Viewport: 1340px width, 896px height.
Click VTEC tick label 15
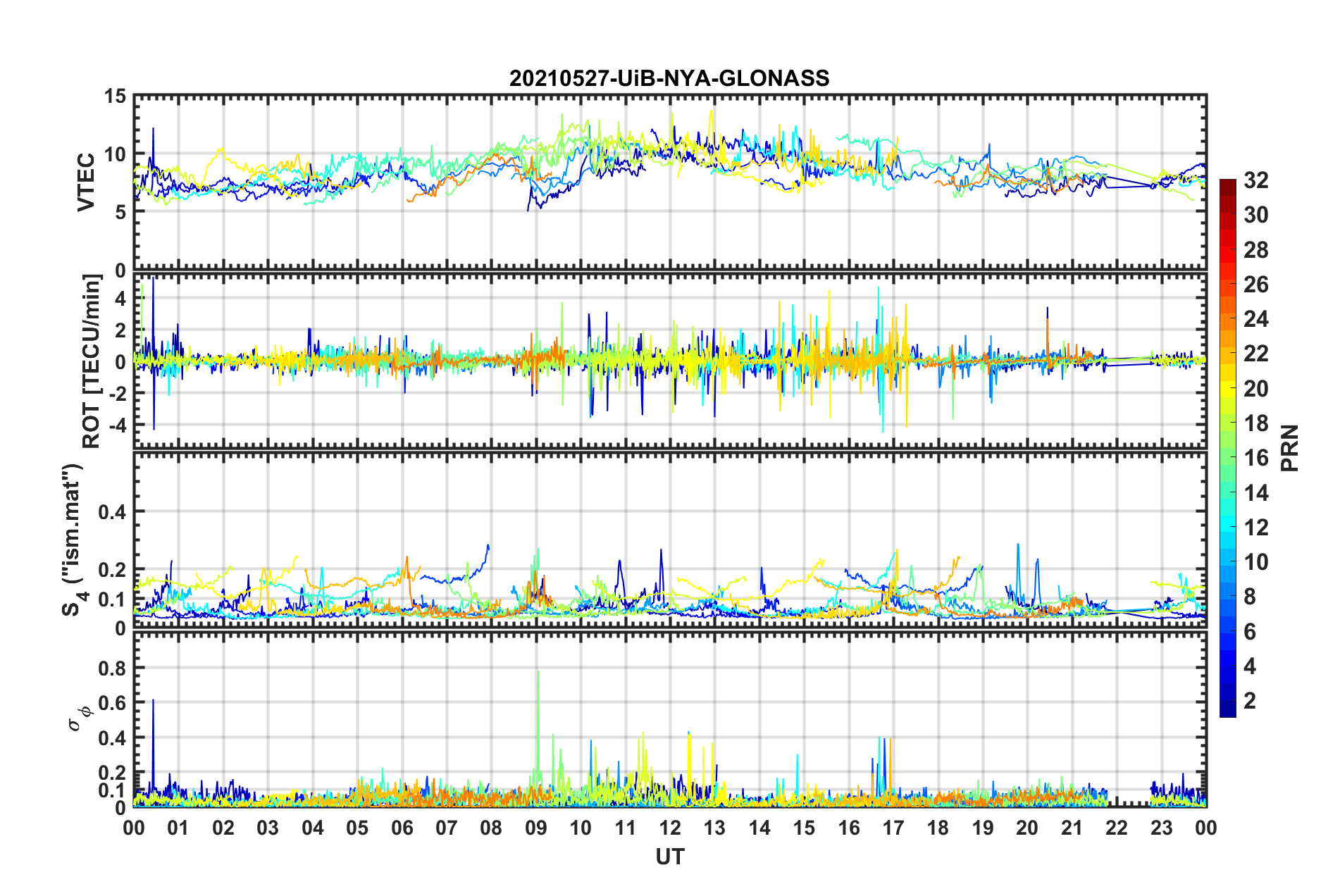pyautogui.click(x=115, y=96)
